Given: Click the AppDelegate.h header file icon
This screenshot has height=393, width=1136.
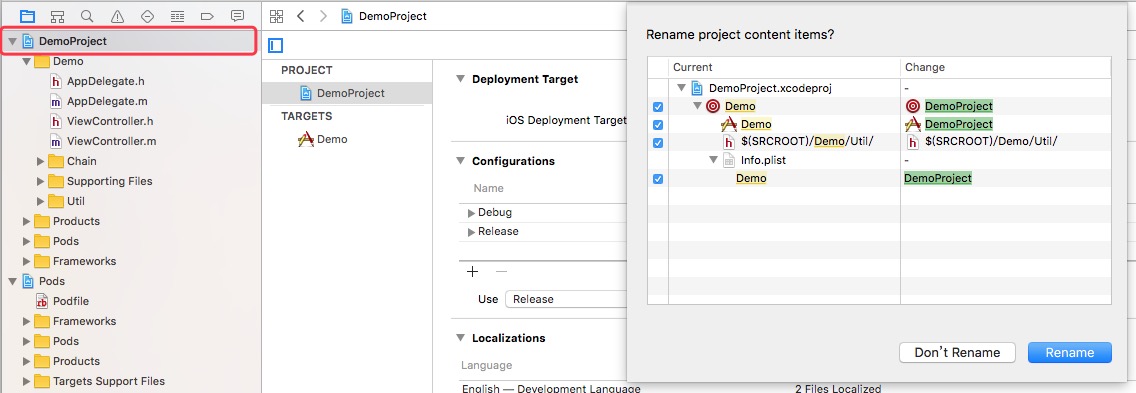Looking at the screenshot, I should [56, 81].
